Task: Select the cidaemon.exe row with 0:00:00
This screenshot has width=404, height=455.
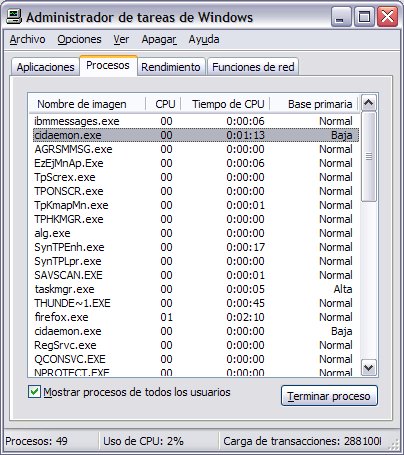Action: click(196, 331)
